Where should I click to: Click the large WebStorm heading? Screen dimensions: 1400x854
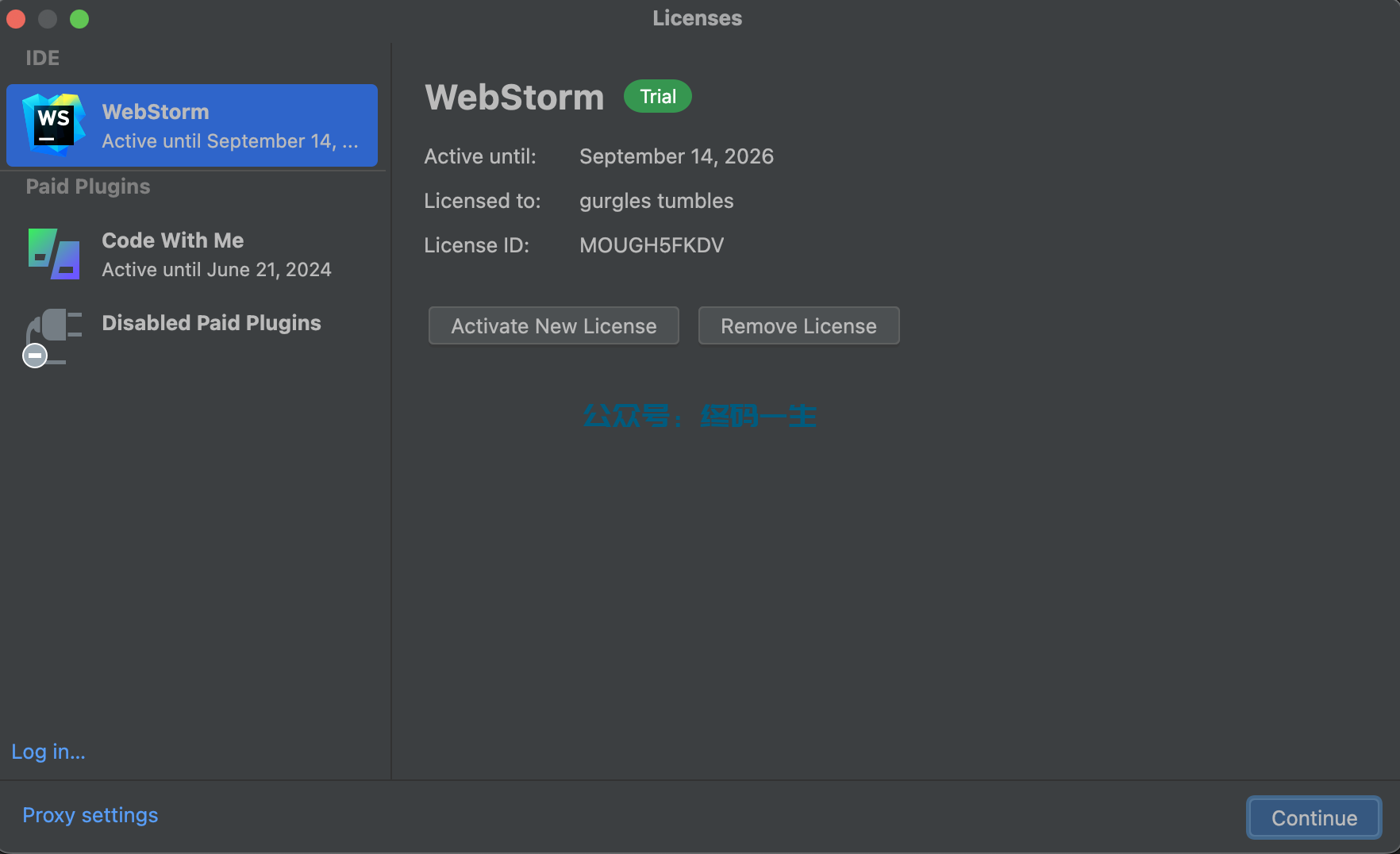point(514,97)
